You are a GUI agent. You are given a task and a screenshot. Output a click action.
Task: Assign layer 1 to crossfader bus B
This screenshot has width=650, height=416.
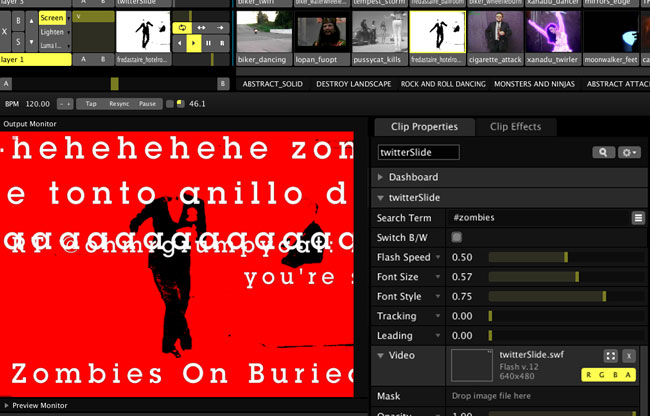click(x=103, y=60)
